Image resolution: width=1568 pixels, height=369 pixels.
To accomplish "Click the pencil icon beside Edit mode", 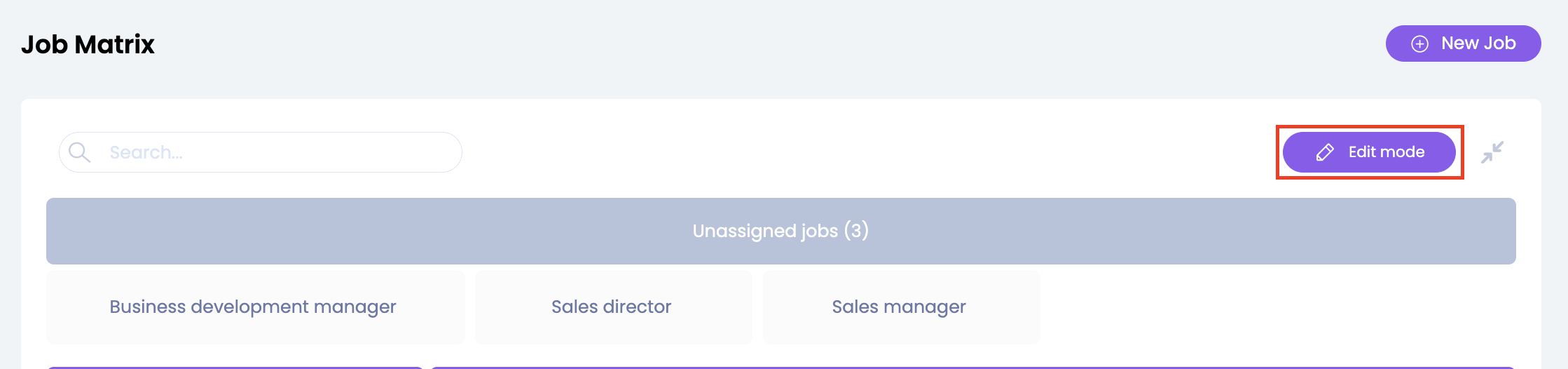I will pyautogui.click(x=1325, y=152).
